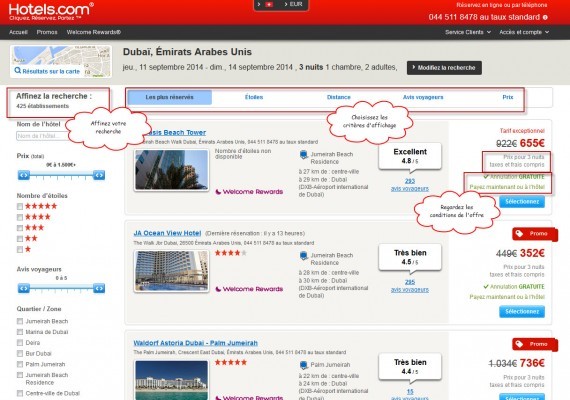Open the 293 avis voyageurs link
Viewport: 570px width, 400px height.
[x=410, y=185]
